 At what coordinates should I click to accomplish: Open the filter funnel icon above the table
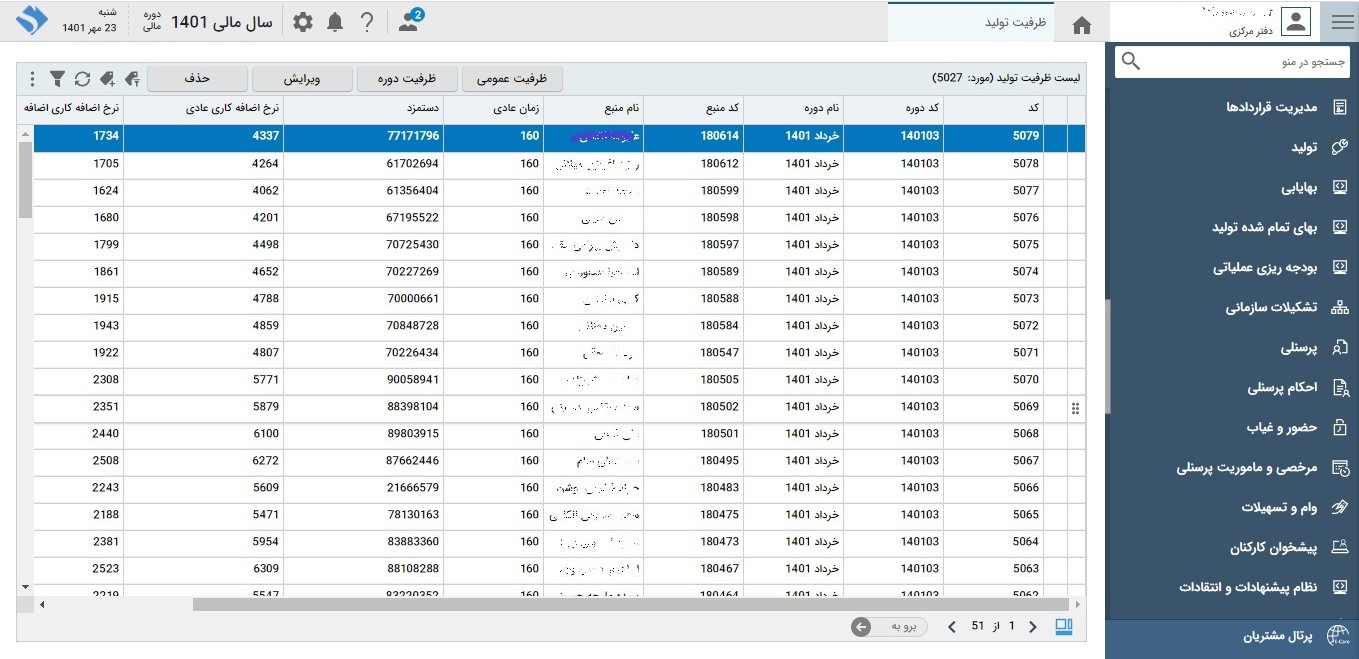coord(58,78)
